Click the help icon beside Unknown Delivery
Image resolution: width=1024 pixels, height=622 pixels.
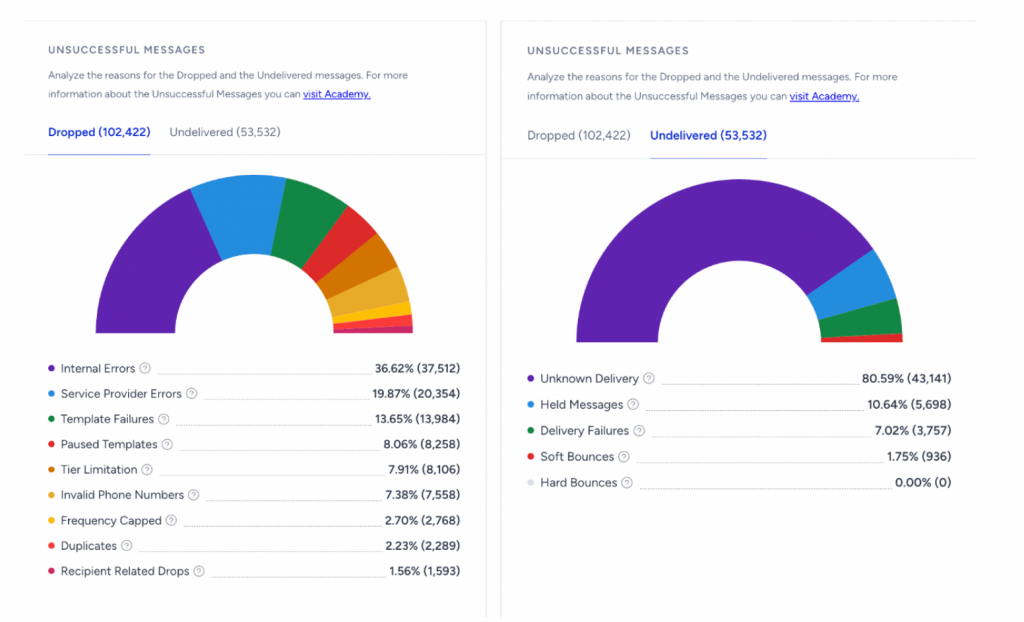click(x=649, y=379)
